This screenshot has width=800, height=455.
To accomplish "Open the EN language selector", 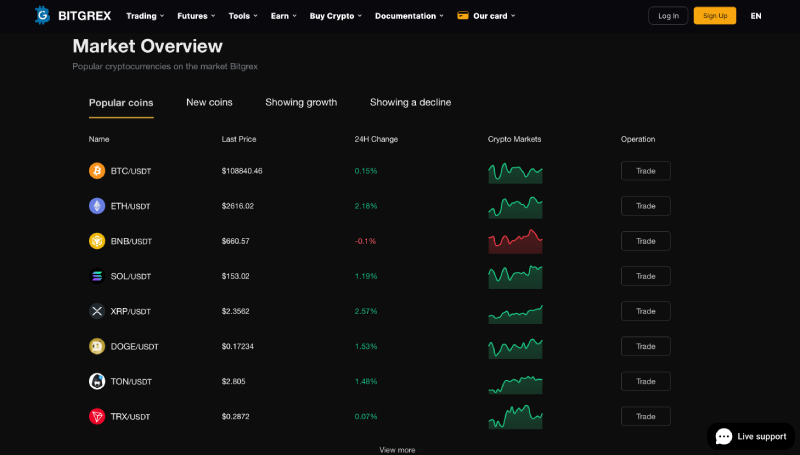I will (756, 16).
